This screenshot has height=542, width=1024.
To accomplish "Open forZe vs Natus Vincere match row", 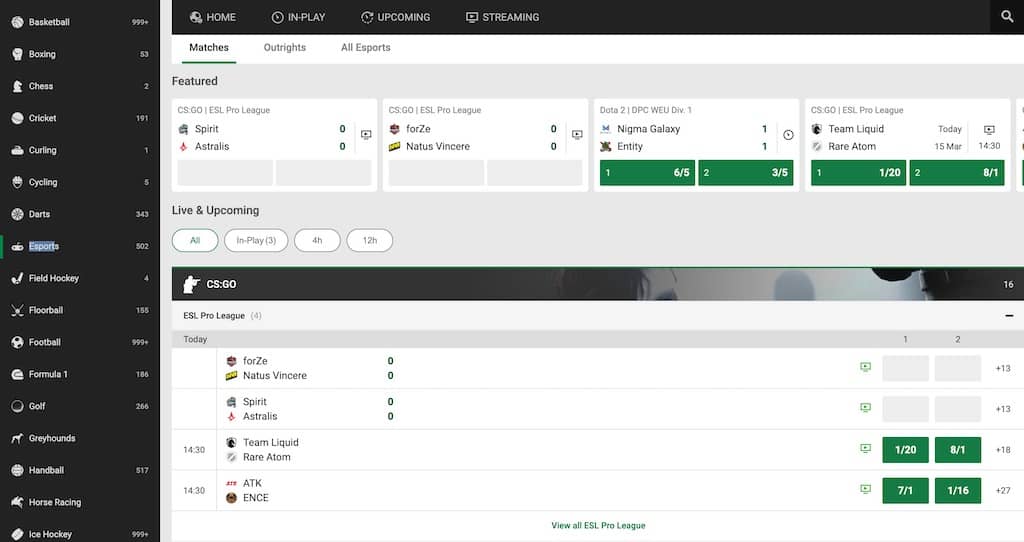I will click(x=598, y=368).
